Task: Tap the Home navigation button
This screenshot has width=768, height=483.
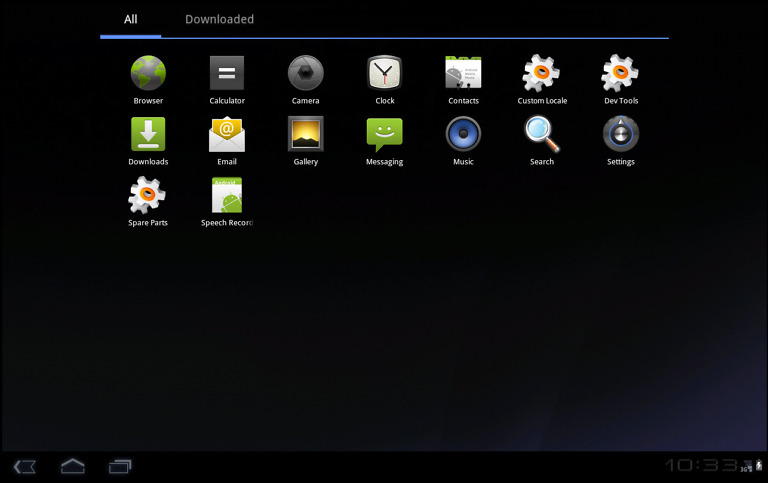Action: coord(72,466)
